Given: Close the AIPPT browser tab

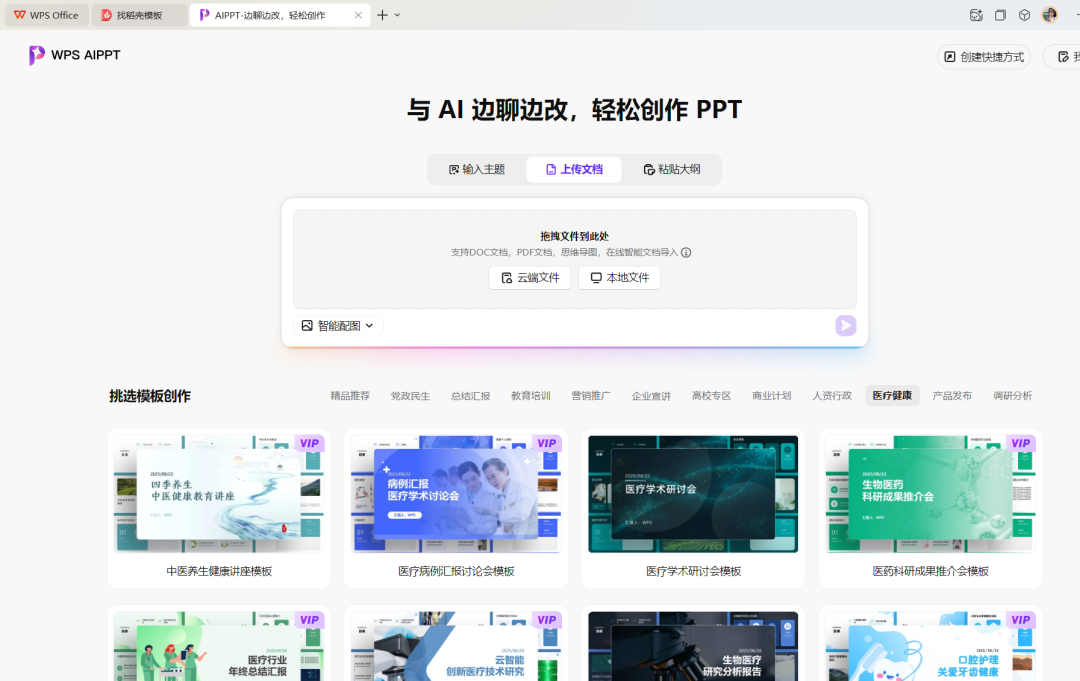Looking at the screenshot, I should (x=358, y=15).
